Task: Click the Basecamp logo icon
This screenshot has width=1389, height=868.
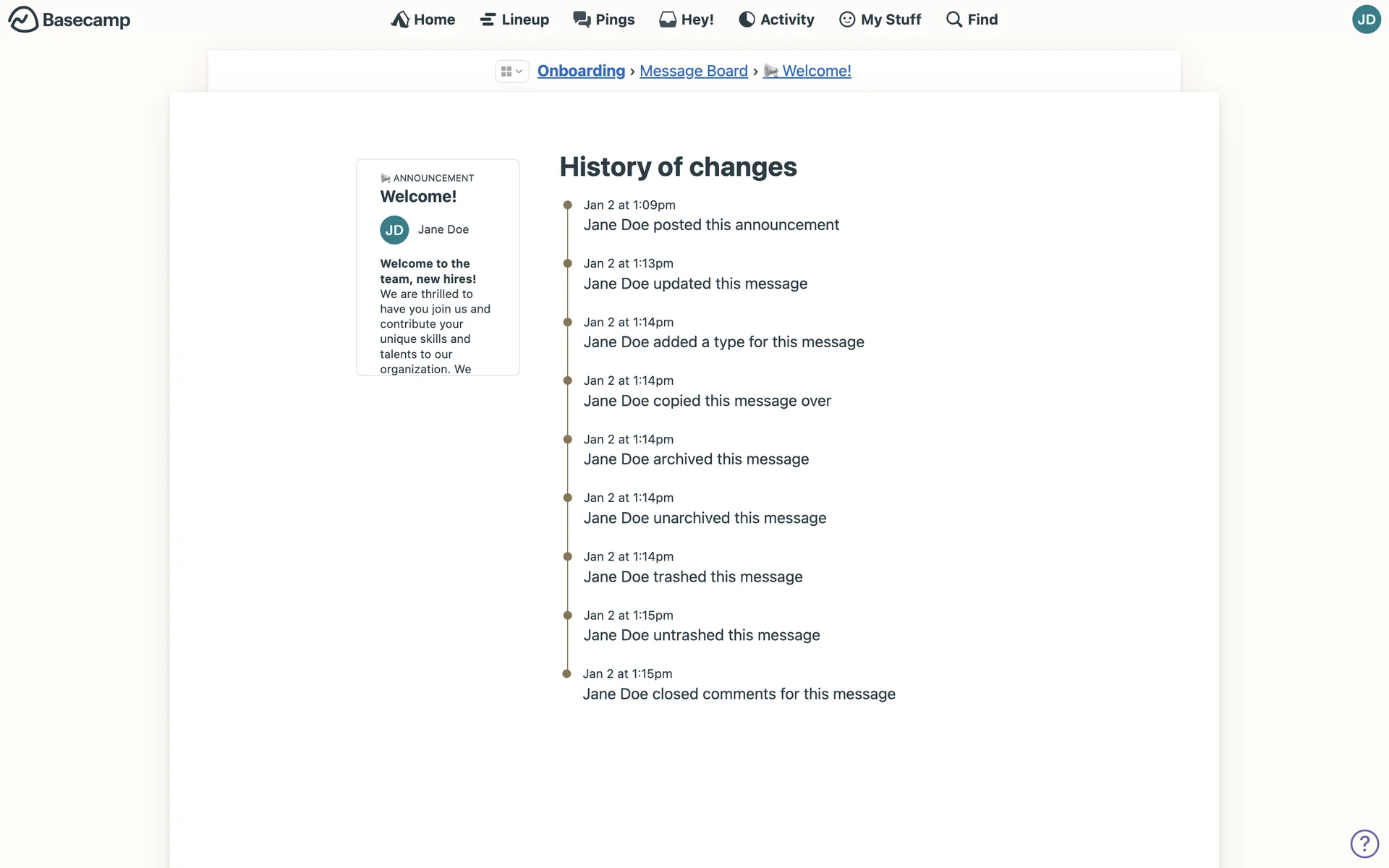Action: pyautogui.click(x=23, y=20)
